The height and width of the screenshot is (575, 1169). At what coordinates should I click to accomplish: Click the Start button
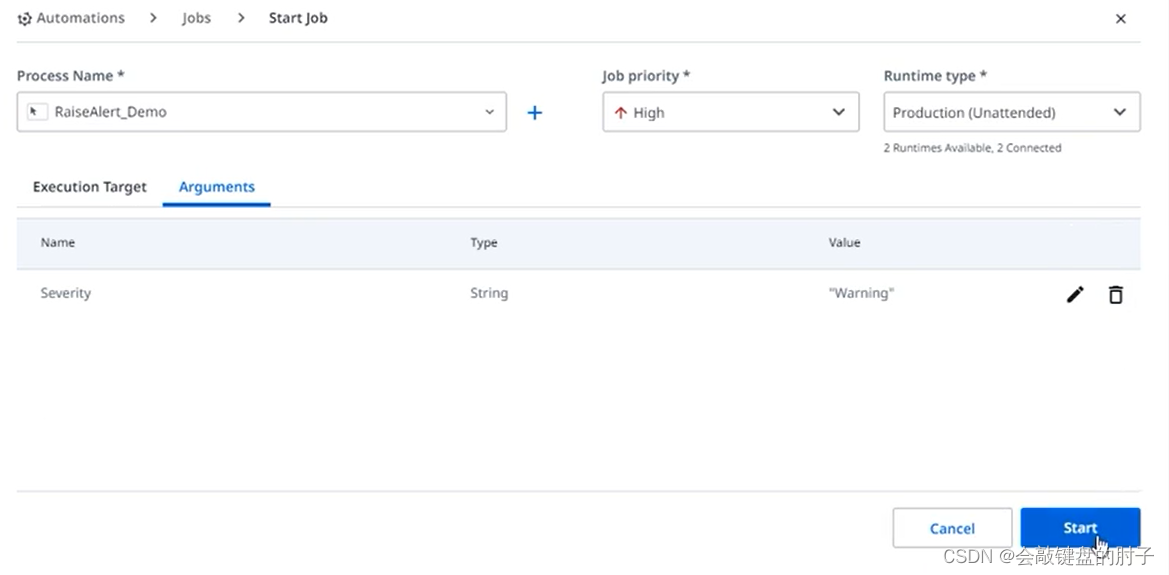click(1080, 528)
